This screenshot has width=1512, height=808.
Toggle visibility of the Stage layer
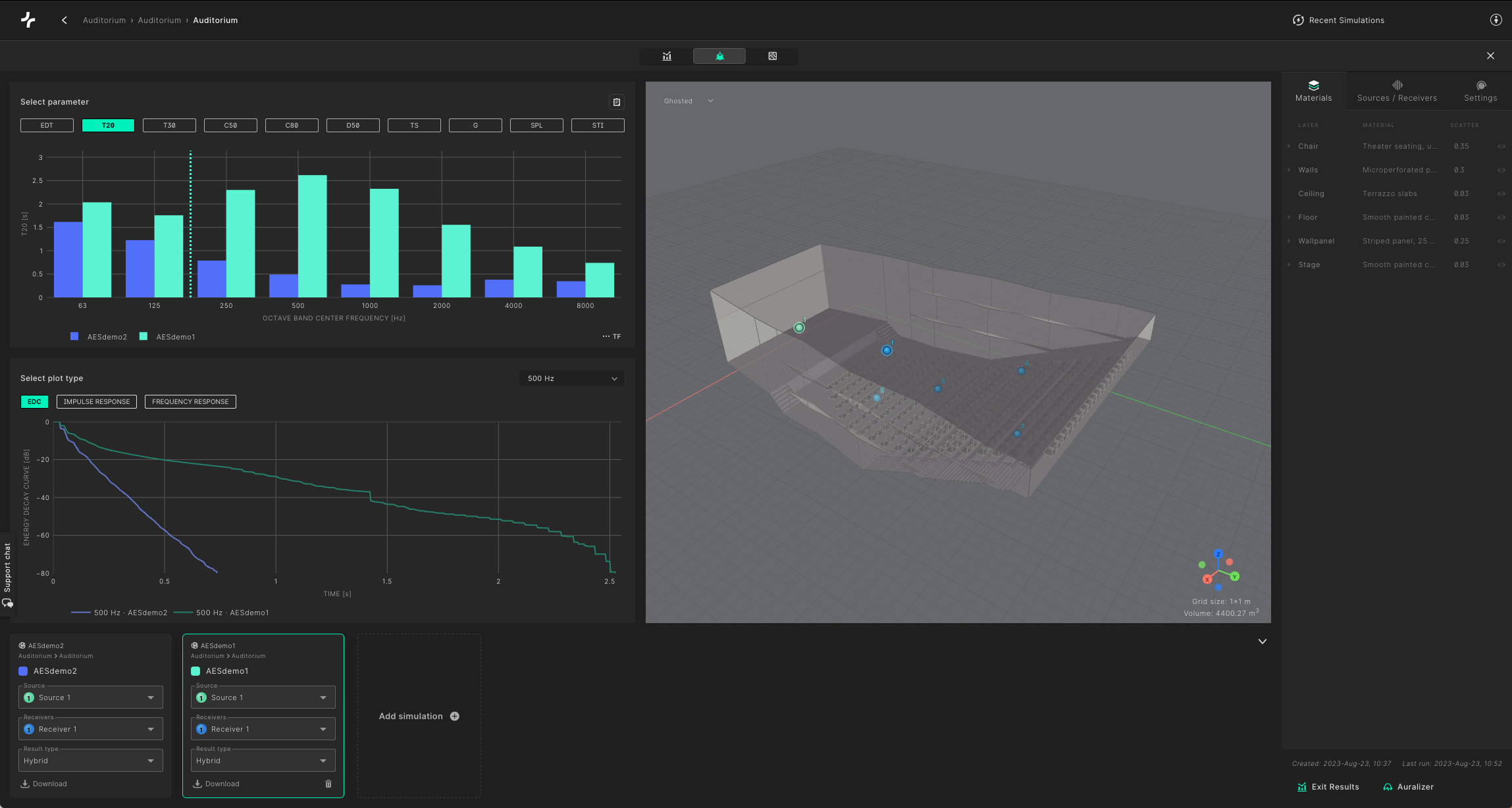pos(1501,265)
